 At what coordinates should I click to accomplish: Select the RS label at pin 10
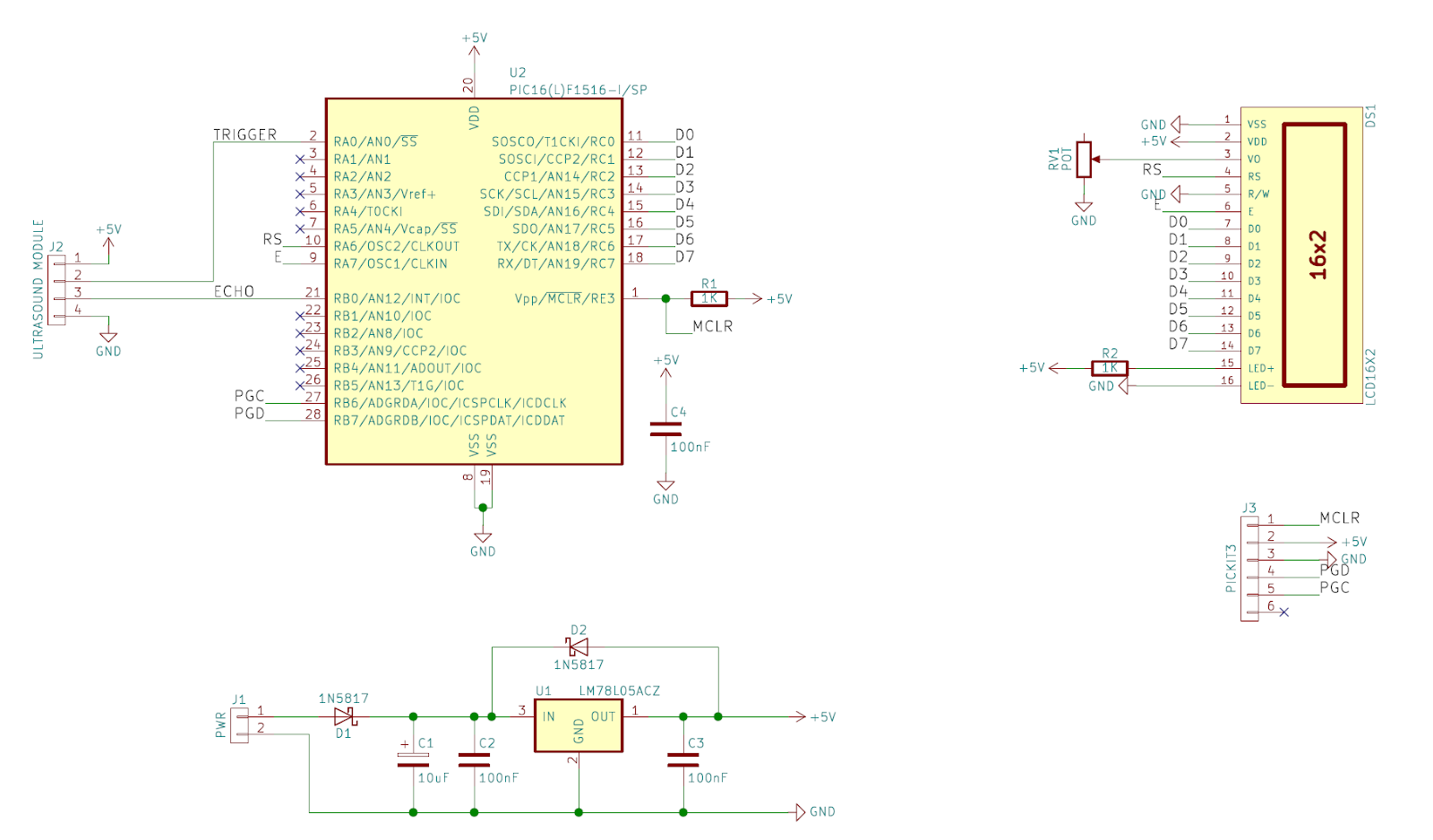(x=272, y=239)
